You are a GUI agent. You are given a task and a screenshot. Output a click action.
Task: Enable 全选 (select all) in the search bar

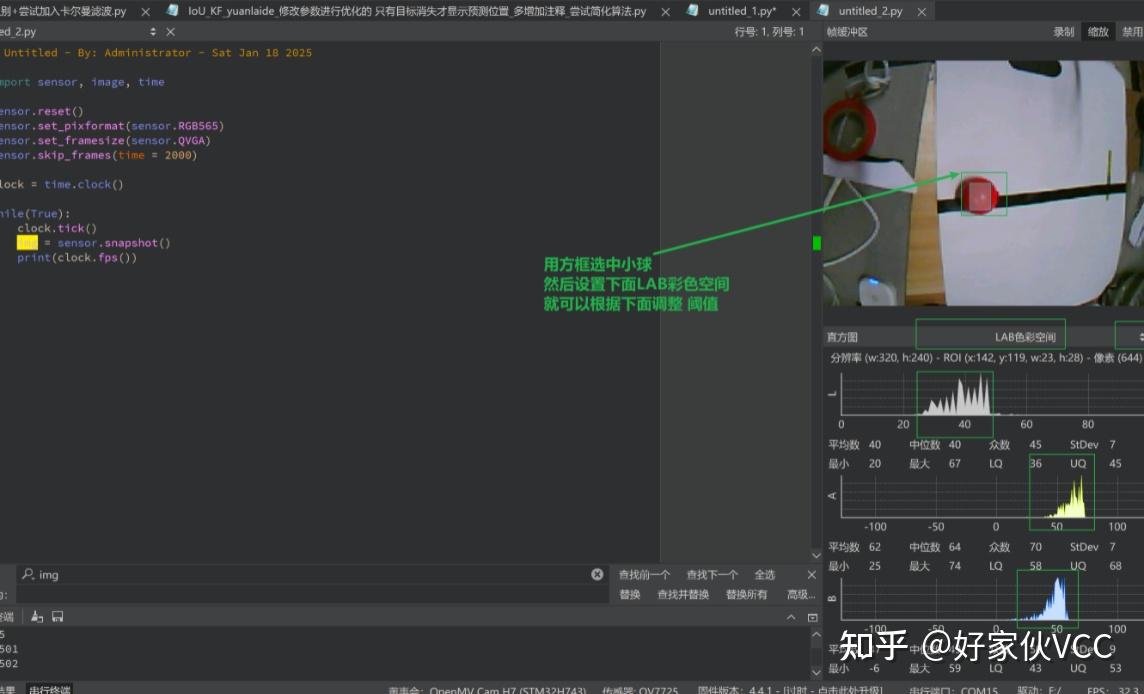click(x=764, y=574)
